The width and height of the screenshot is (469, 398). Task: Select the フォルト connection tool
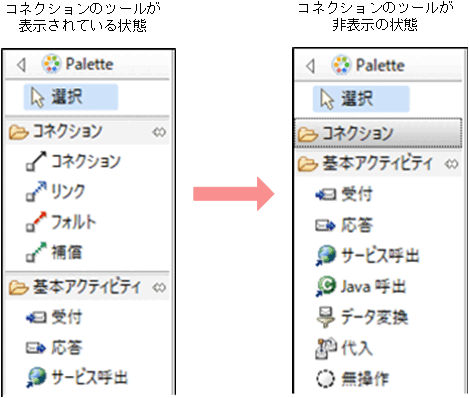click(x=61, y=222)
